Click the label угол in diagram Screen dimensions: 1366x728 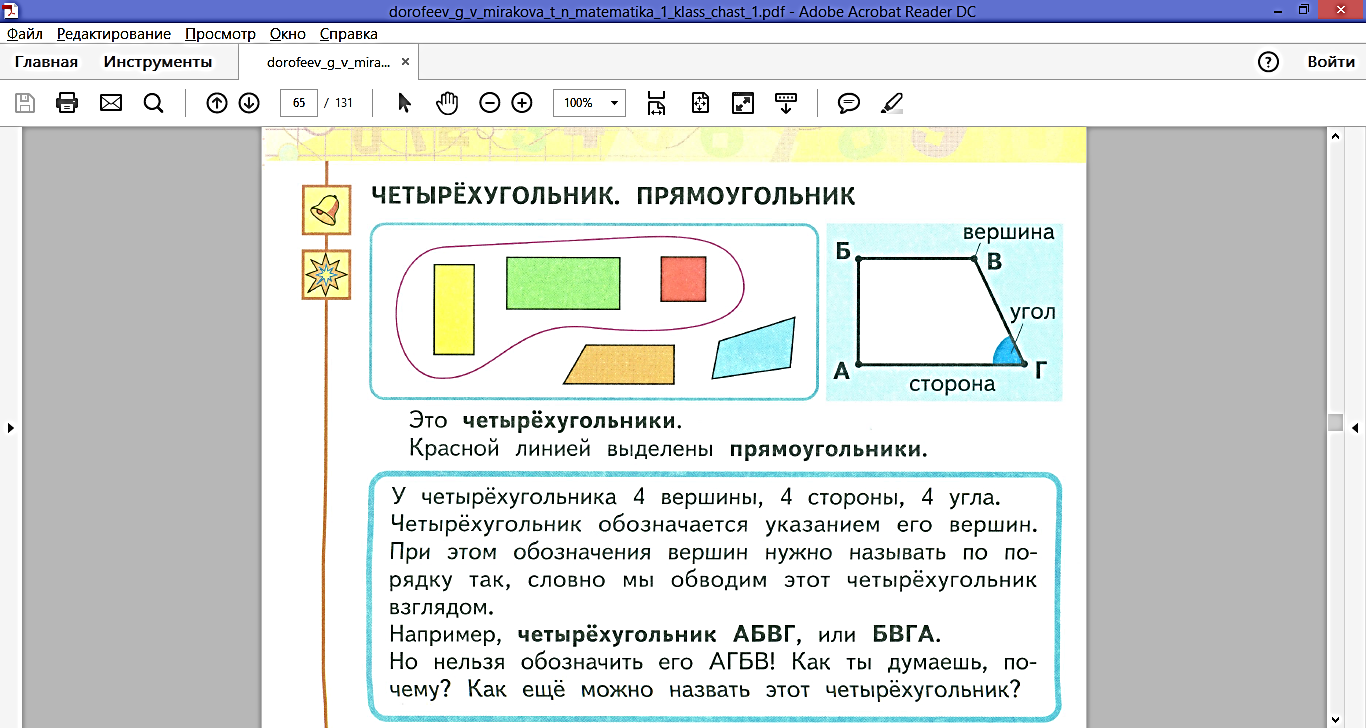click(1032, 311)
